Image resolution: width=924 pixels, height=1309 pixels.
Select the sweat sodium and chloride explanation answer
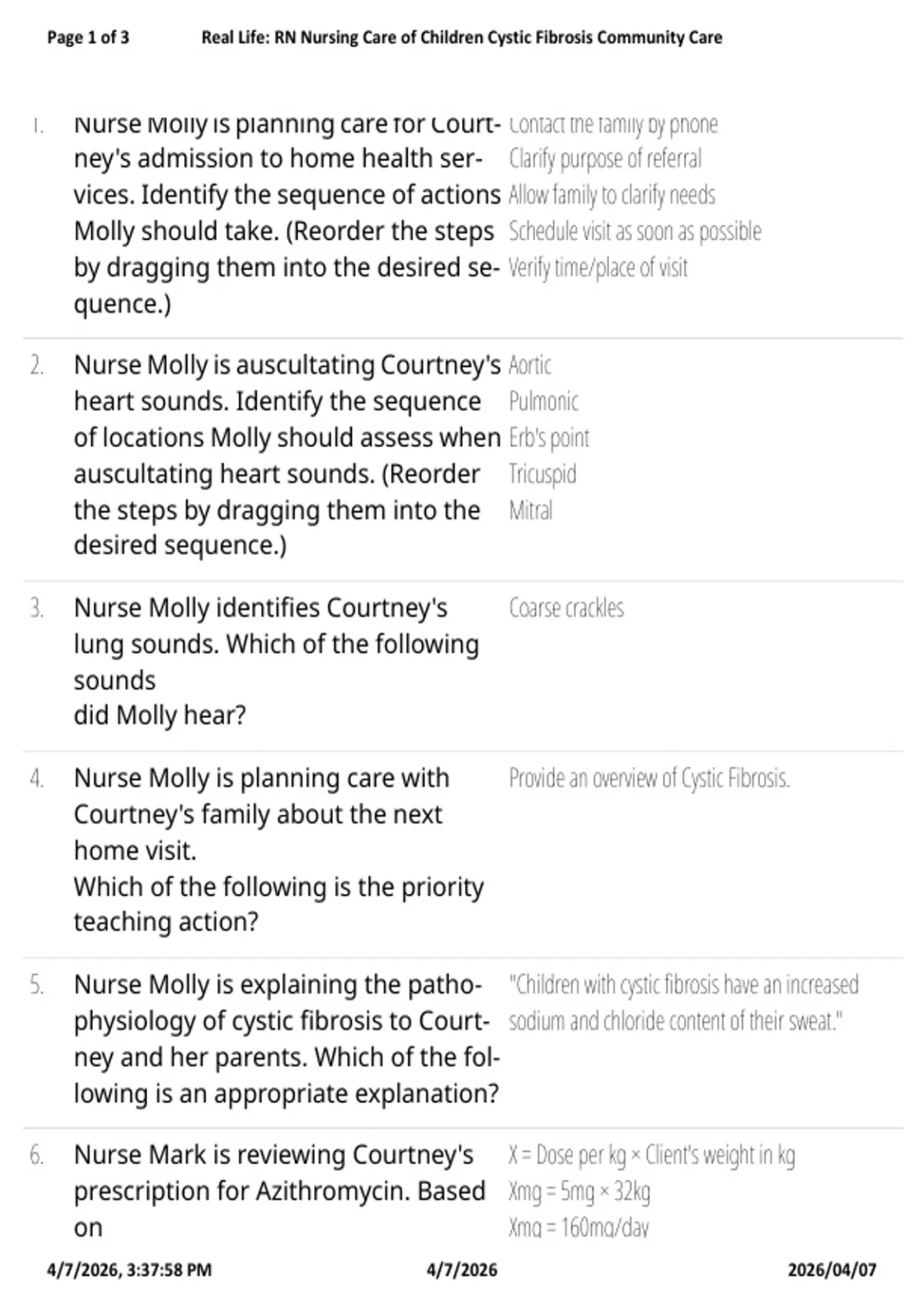pyautogui.click(x=684, y=1003)
